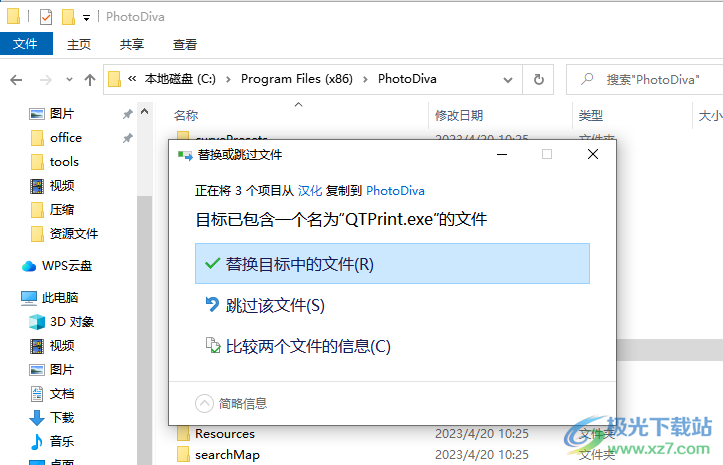Switch to the 主页 ribbon tab
This screenshot has height=465, width=723.
tap(79, 44)
